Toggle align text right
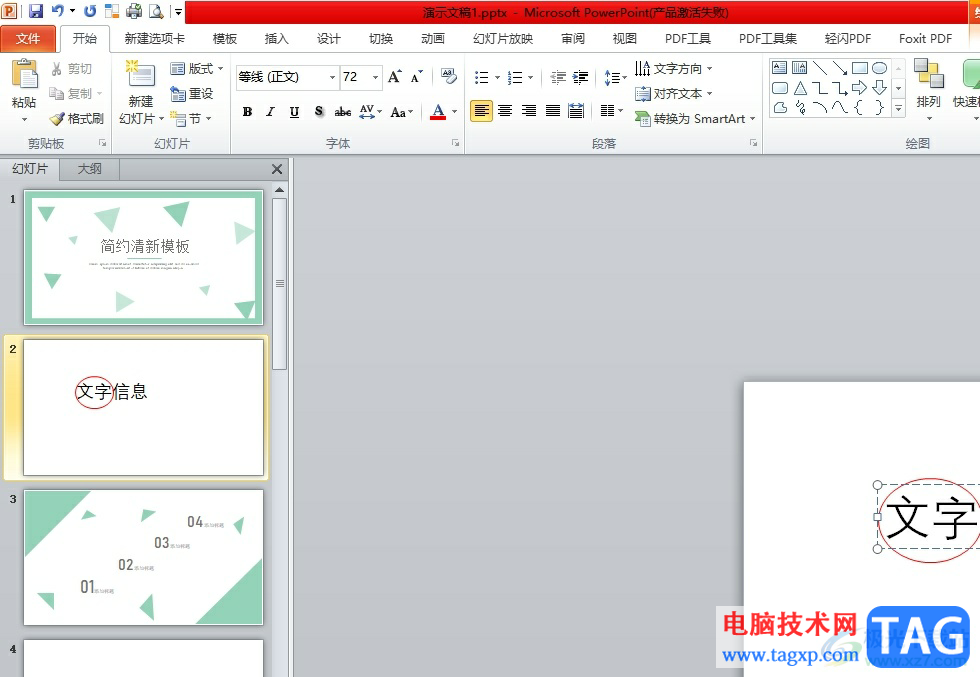This screenshot has width=980, height=677. pos(529,111)
